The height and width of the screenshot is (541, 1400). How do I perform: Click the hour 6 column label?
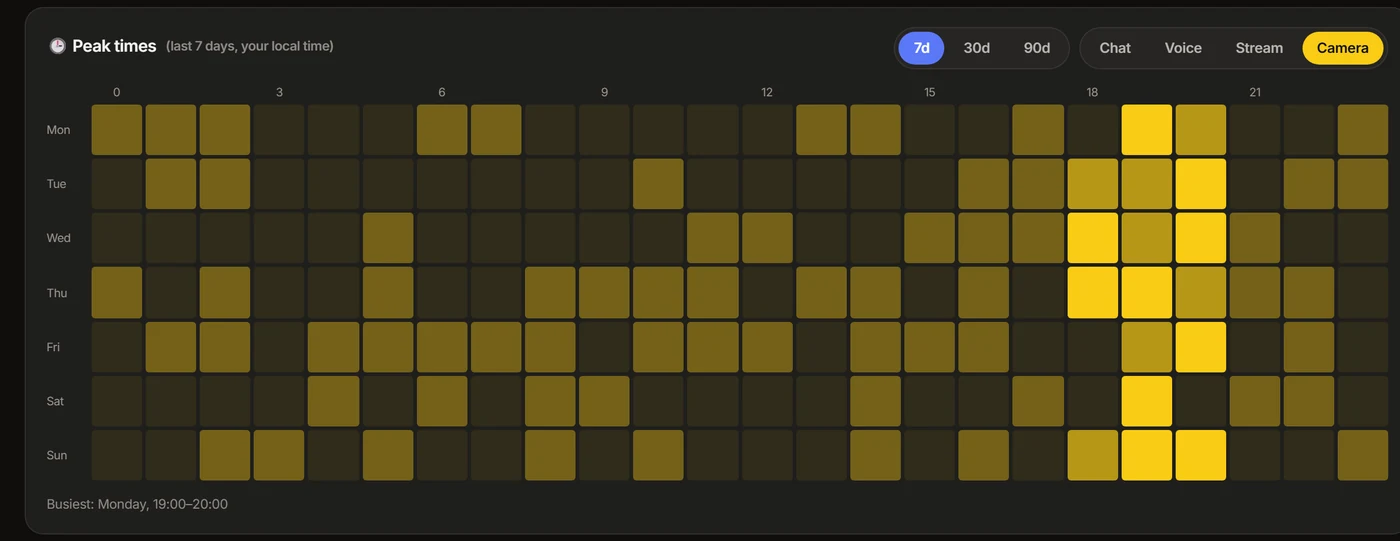click(x=442, y=92)
